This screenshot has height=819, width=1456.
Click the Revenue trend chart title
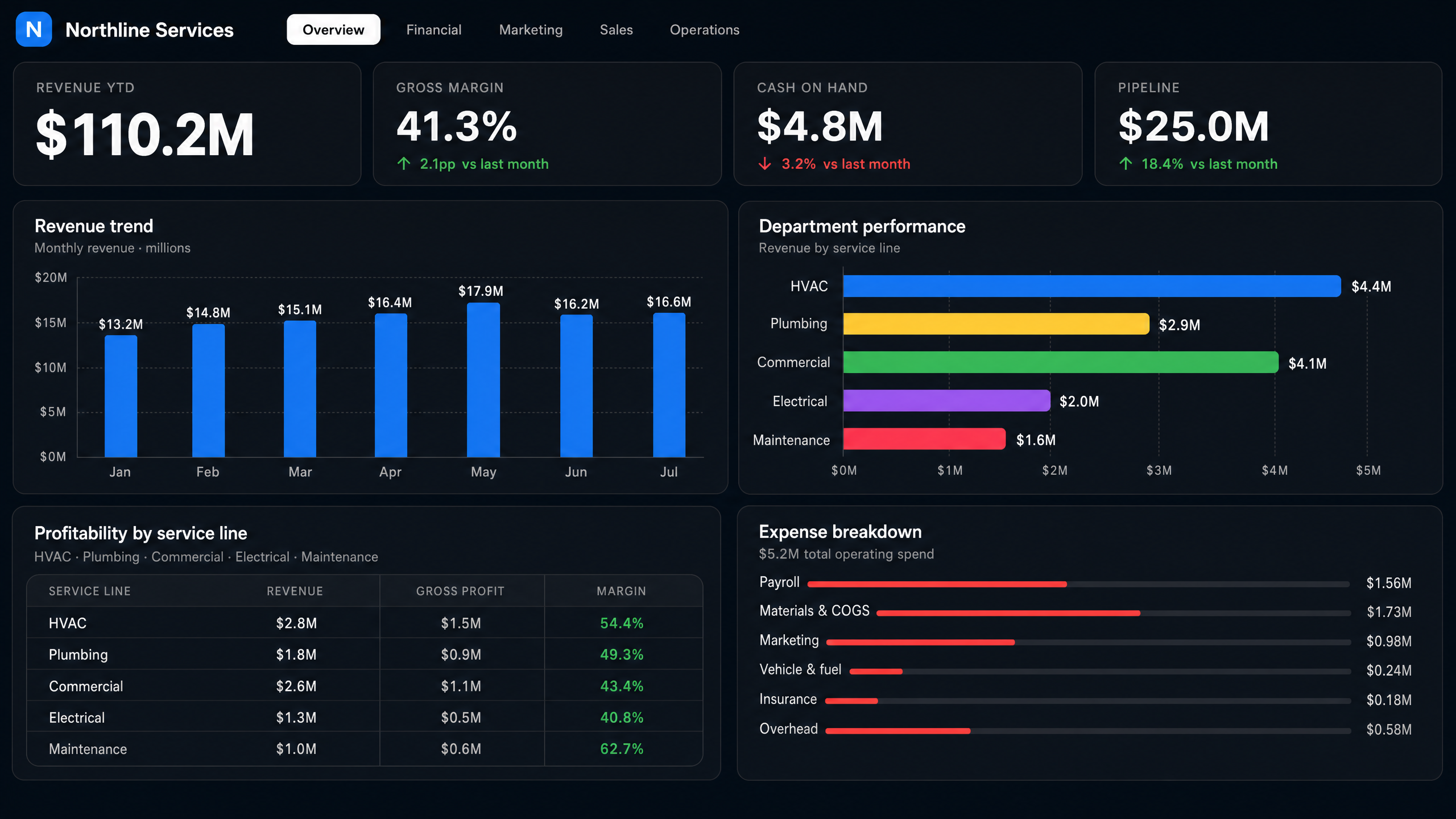94,226
